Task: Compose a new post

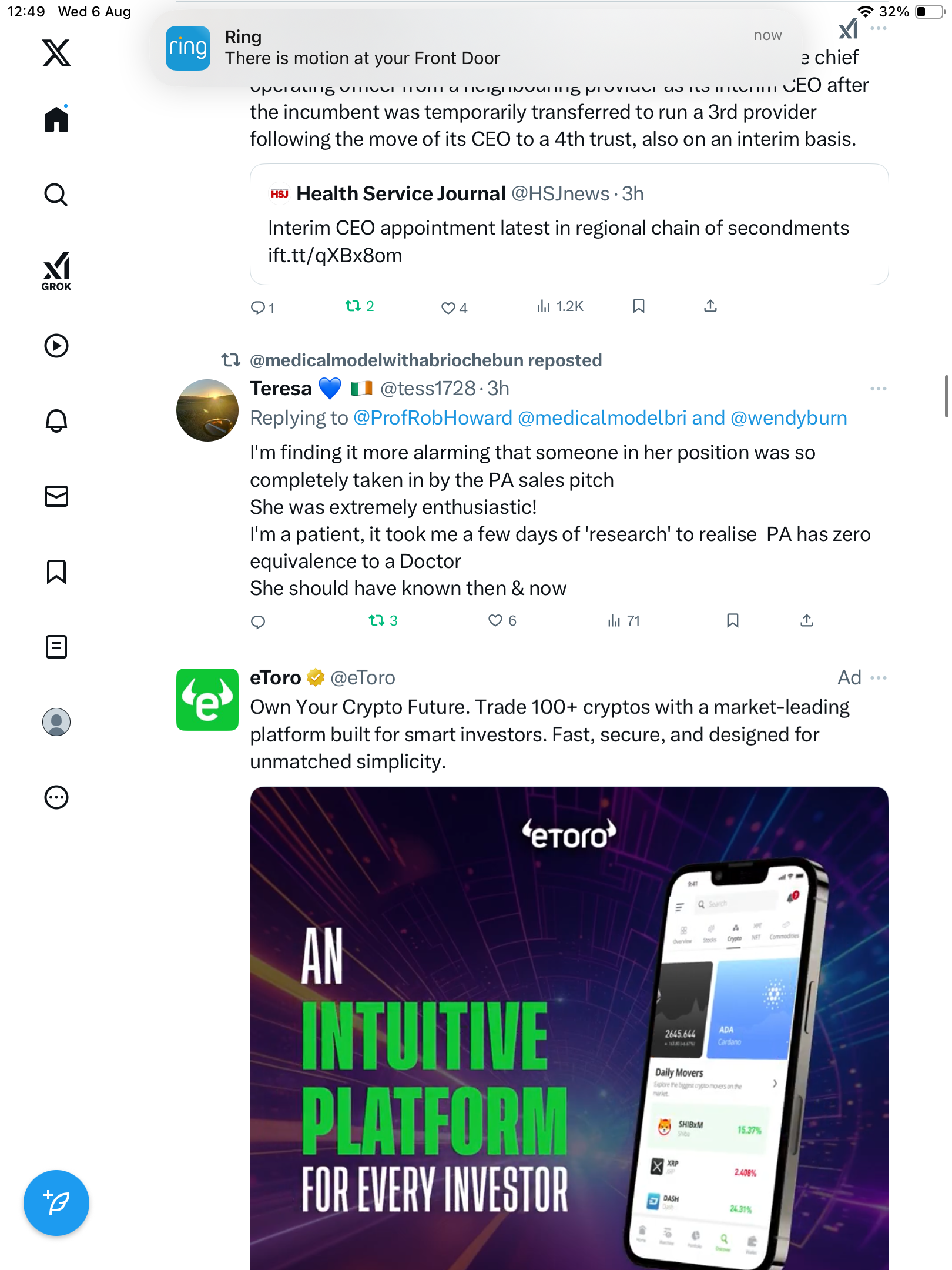Action: point(56,1203)
